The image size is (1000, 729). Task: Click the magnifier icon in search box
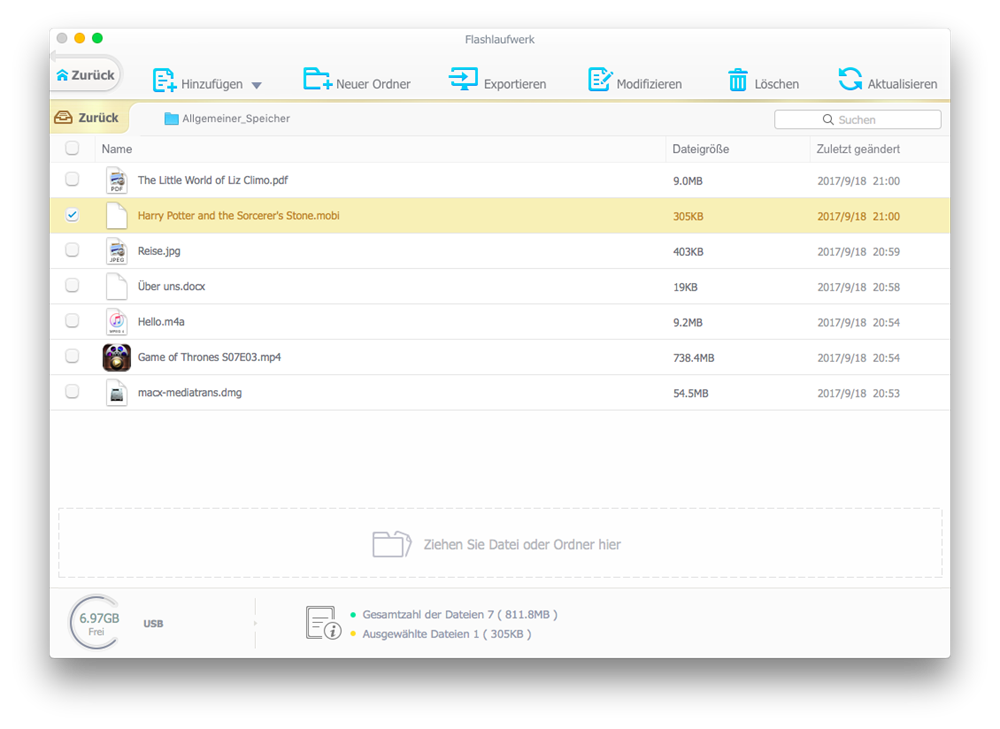(x=828, y=119)
